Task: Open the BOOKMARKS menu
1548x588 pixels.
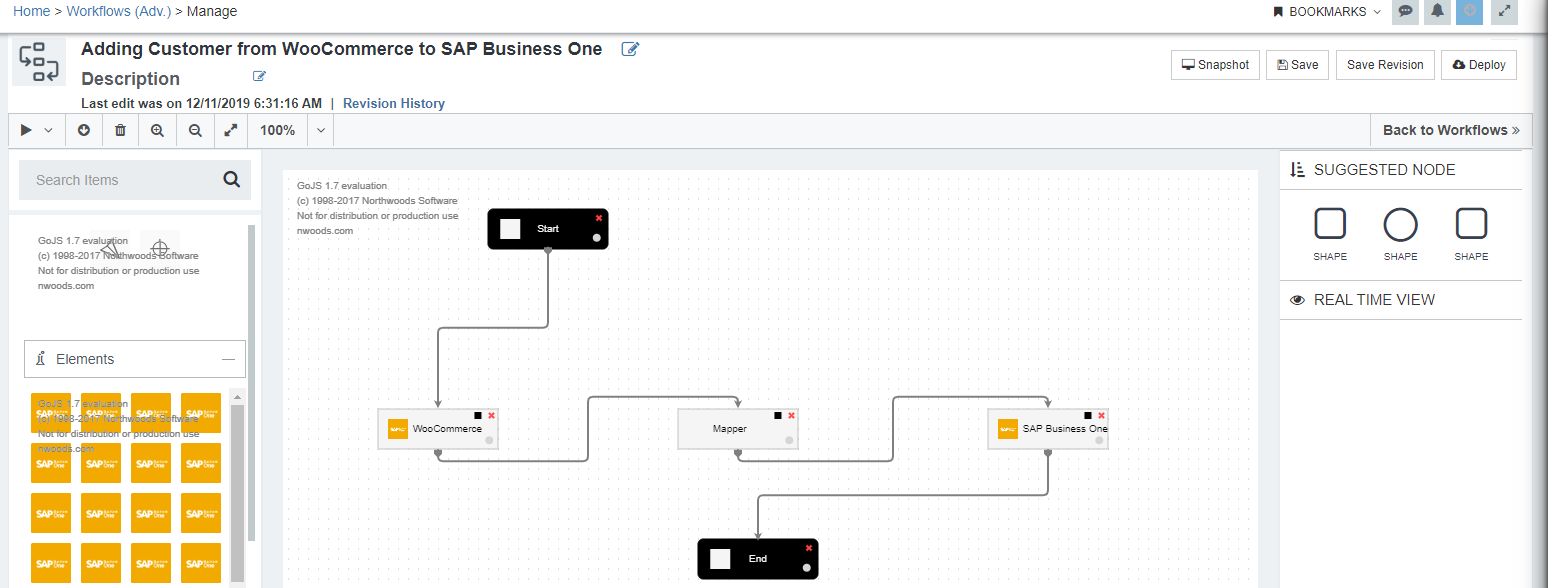Action: point(1322,11)
